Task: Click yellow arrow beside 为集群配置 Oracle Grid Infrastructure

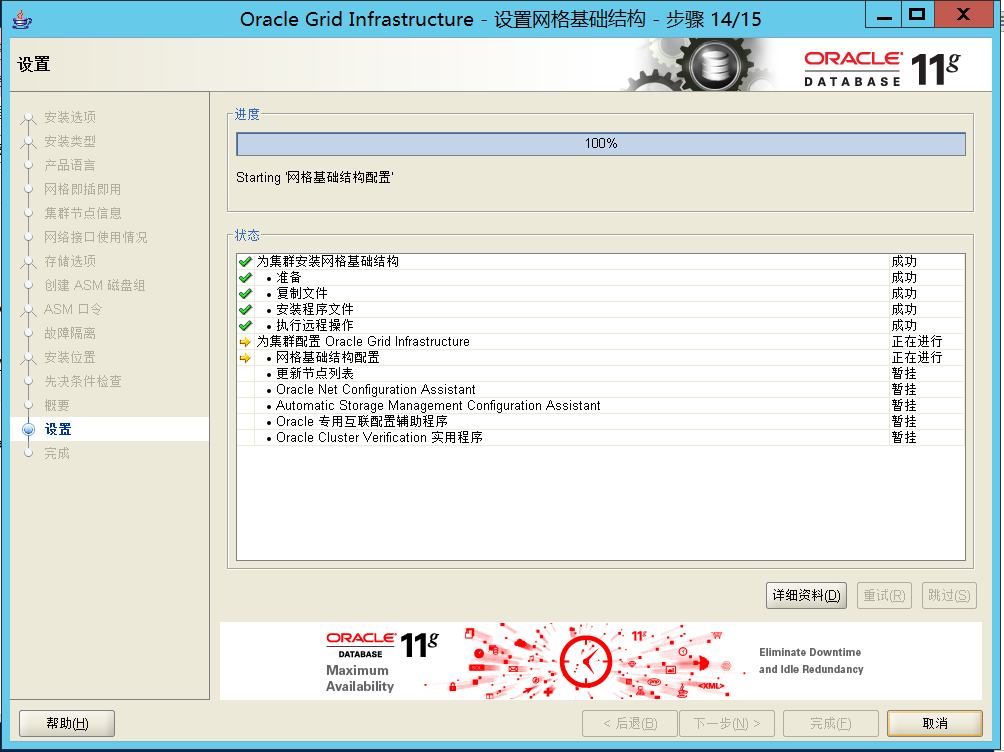Action: [245, 342]
